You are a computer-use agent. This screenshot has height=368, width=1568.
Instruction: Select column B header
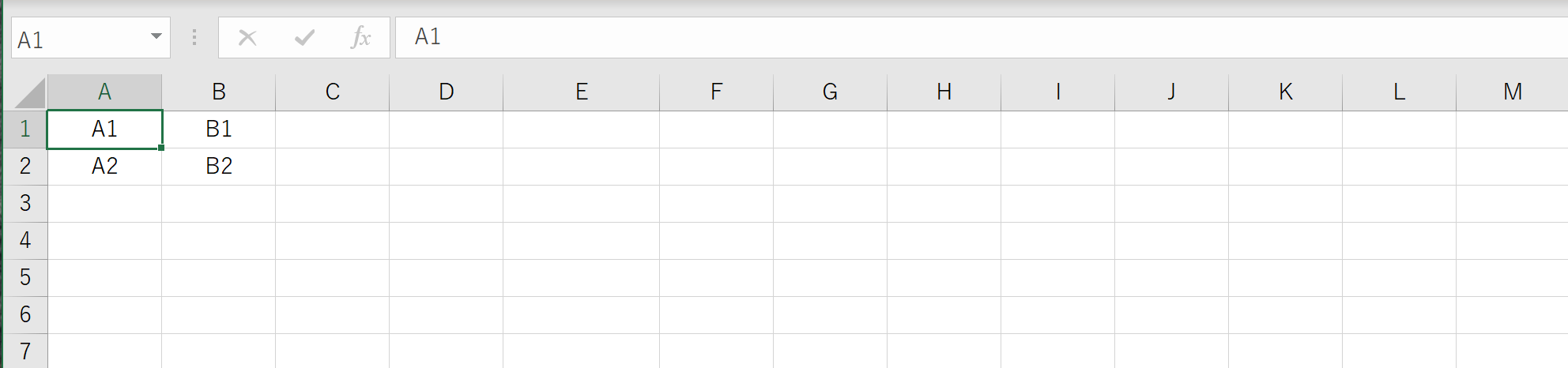(219, 92)
